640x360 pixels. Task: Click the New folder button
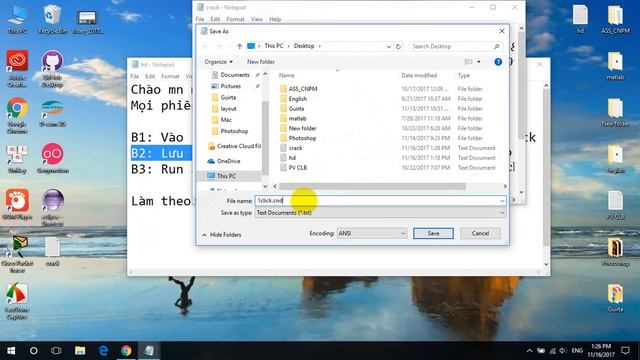tap(260, 62)
